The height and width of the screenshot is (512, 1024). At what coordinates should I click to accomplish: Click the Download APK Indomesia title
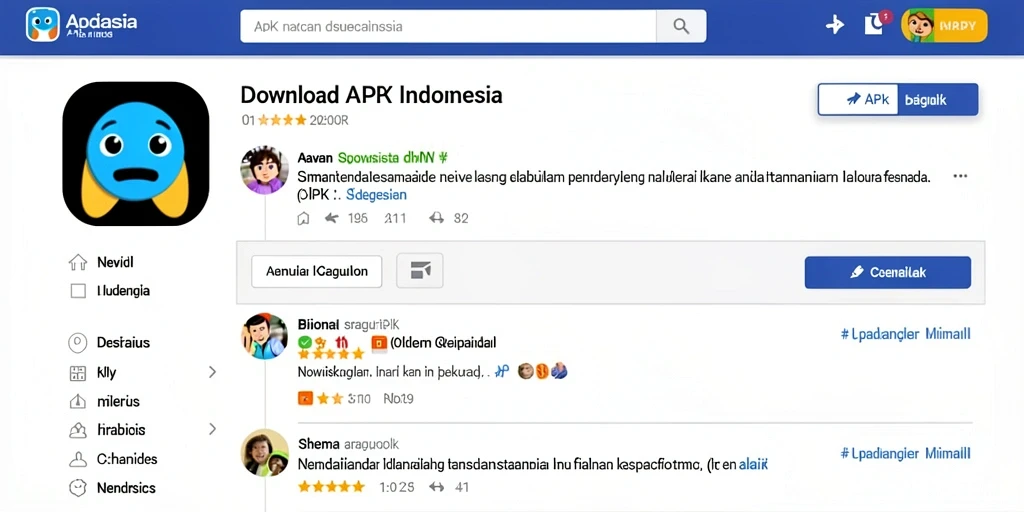372,95
